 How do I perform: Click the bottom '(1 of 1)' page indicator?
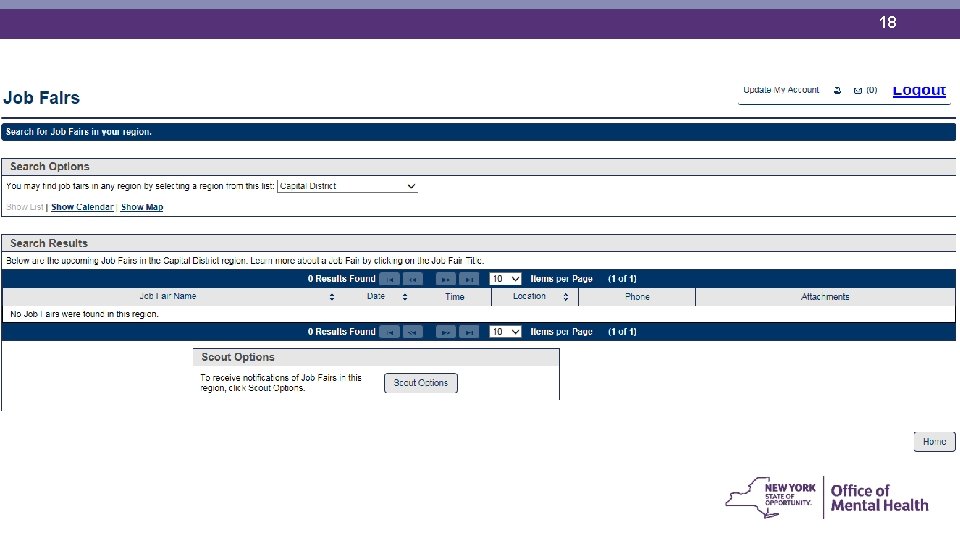(x=622, y=332)
